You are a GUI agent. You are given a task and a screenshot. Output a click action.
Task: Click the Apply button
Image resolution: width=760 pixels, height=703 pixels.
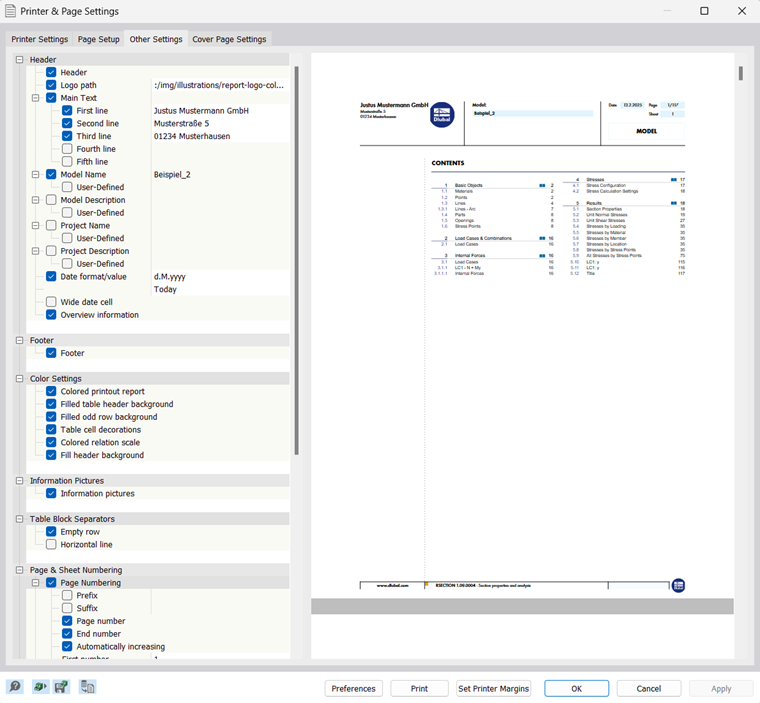[721, 688]
